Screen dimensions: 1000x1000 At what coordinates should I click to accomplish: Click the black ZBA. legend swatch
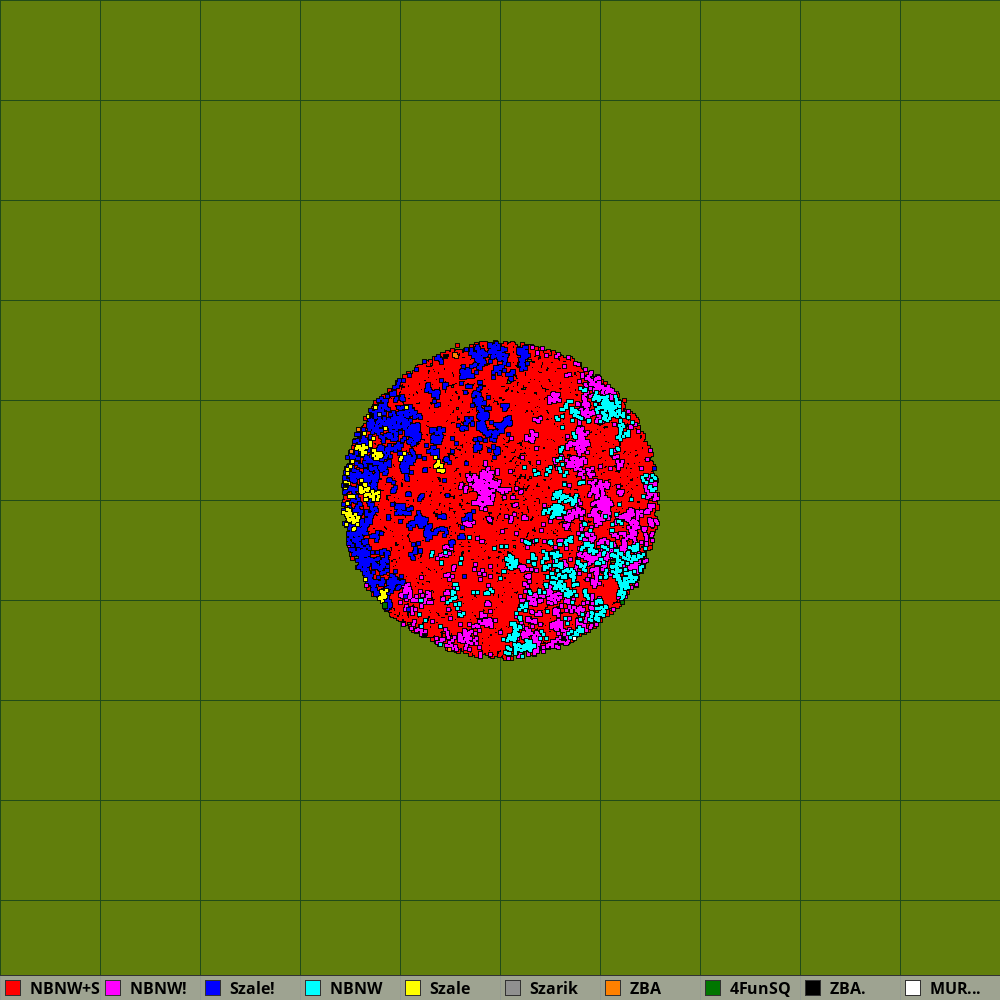813,988
